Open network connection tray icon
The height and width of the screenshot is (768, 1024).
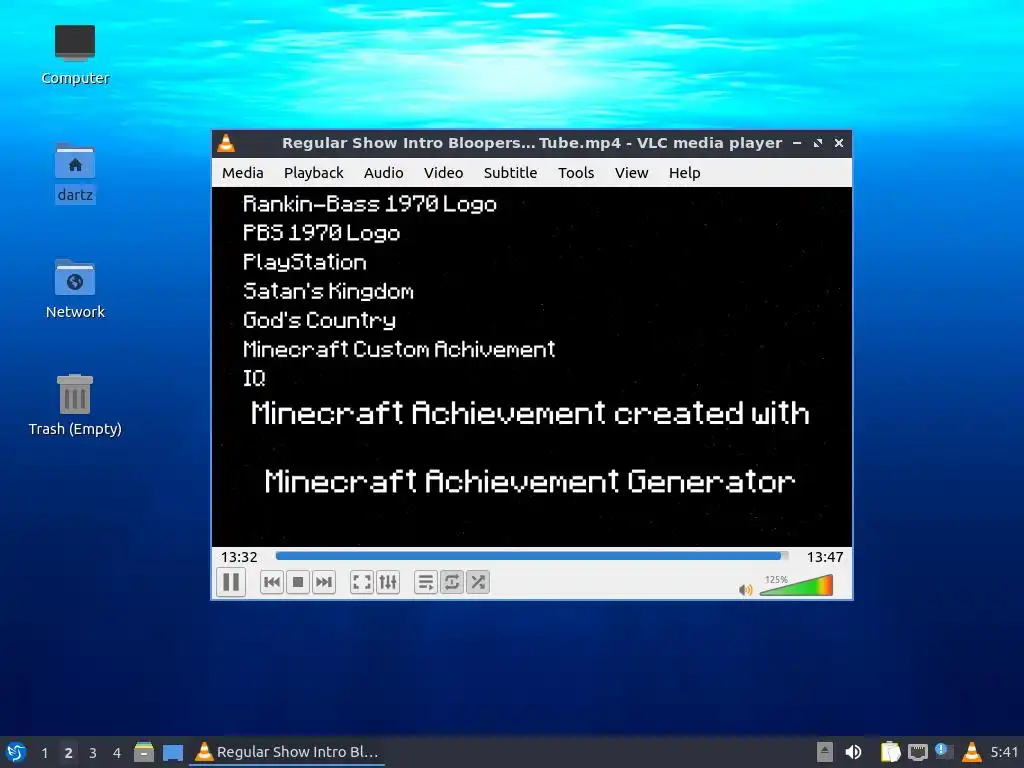coord(918,752)
